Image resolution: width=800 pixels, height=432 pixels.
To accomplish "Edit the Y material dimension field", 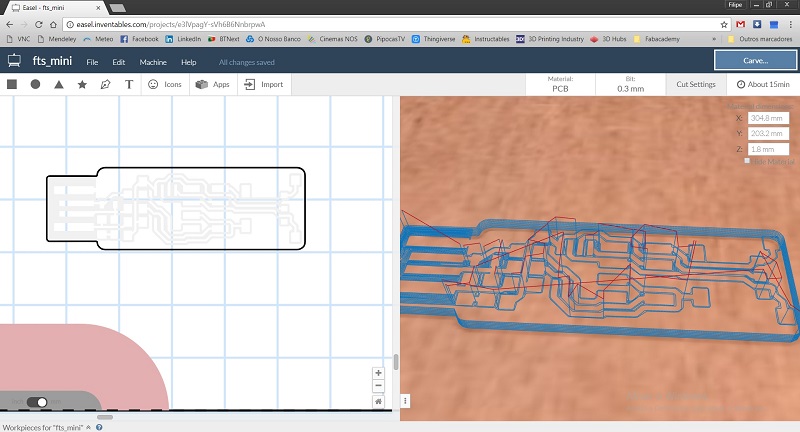I will pos(768,133).
